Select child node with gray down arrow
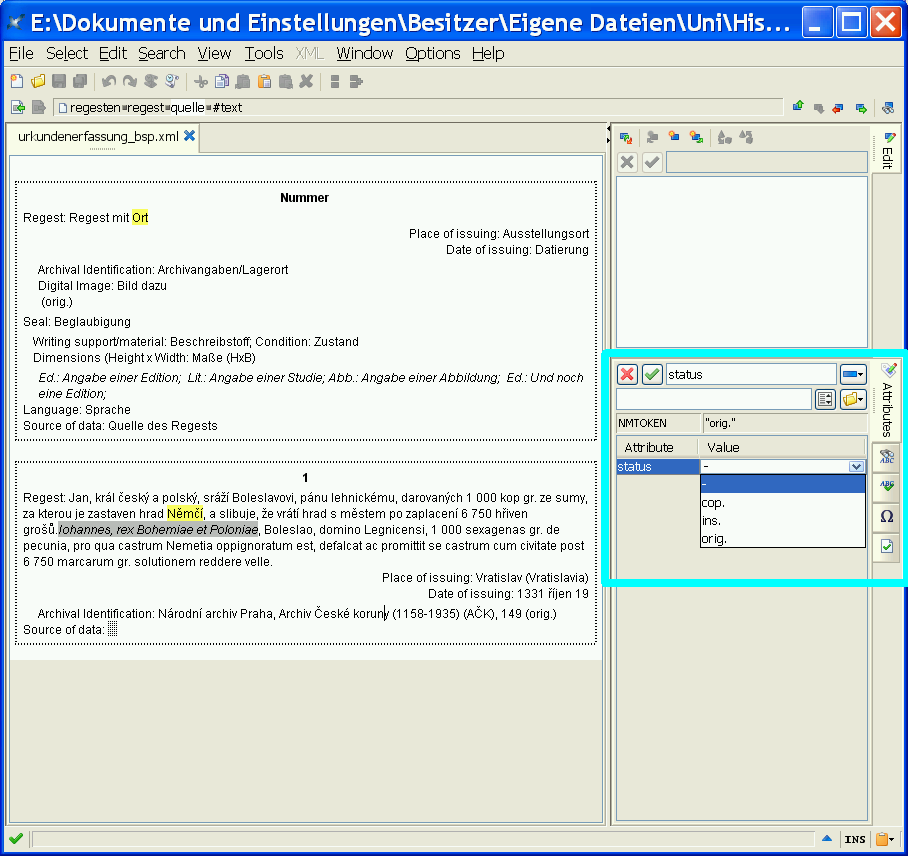The height and width of the screenshot is (856, 908). (x=819, y=108)
